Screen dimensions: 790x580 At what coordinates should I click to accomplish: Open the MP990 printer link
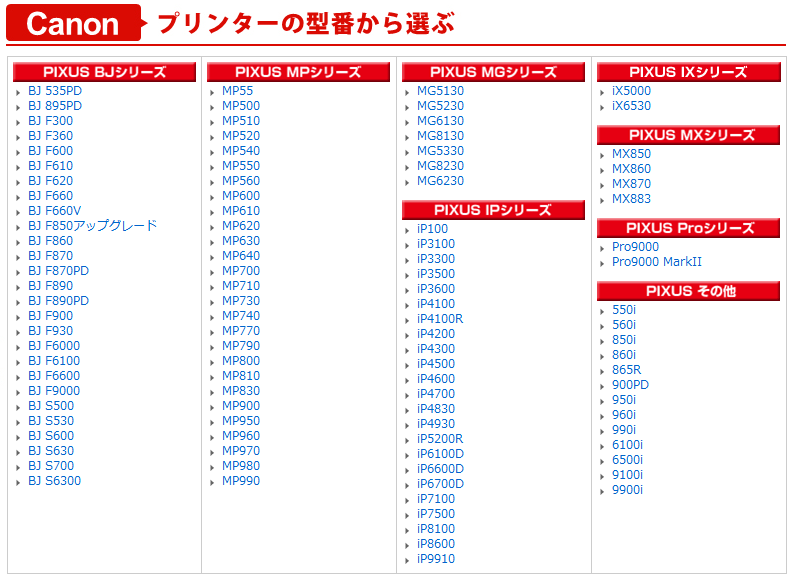click(241, 481)
